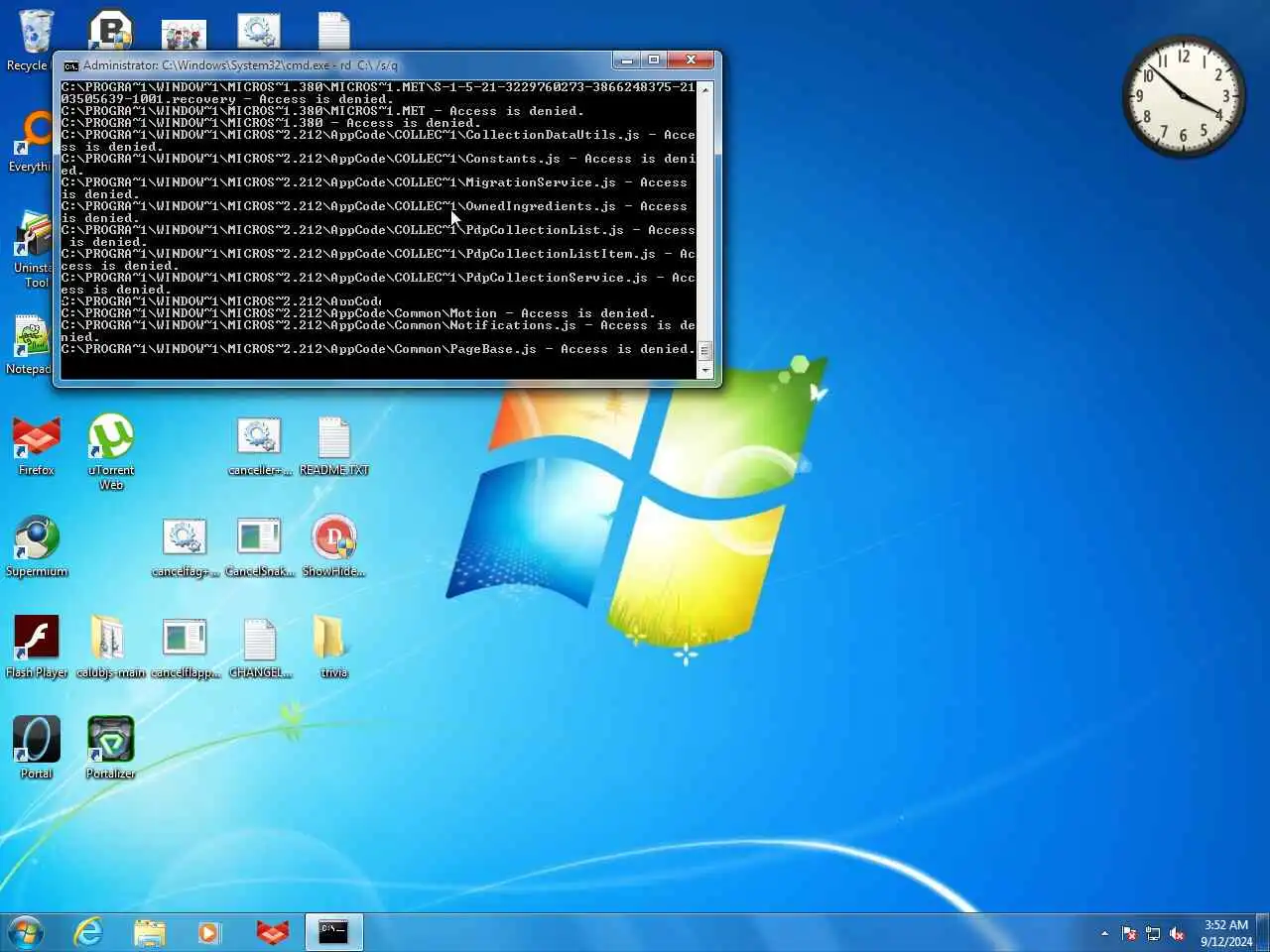The height and width of the screenshot is (952, 1270).
Task: Select the Portalizer desktop shortcut
Action: click(111, 749)
